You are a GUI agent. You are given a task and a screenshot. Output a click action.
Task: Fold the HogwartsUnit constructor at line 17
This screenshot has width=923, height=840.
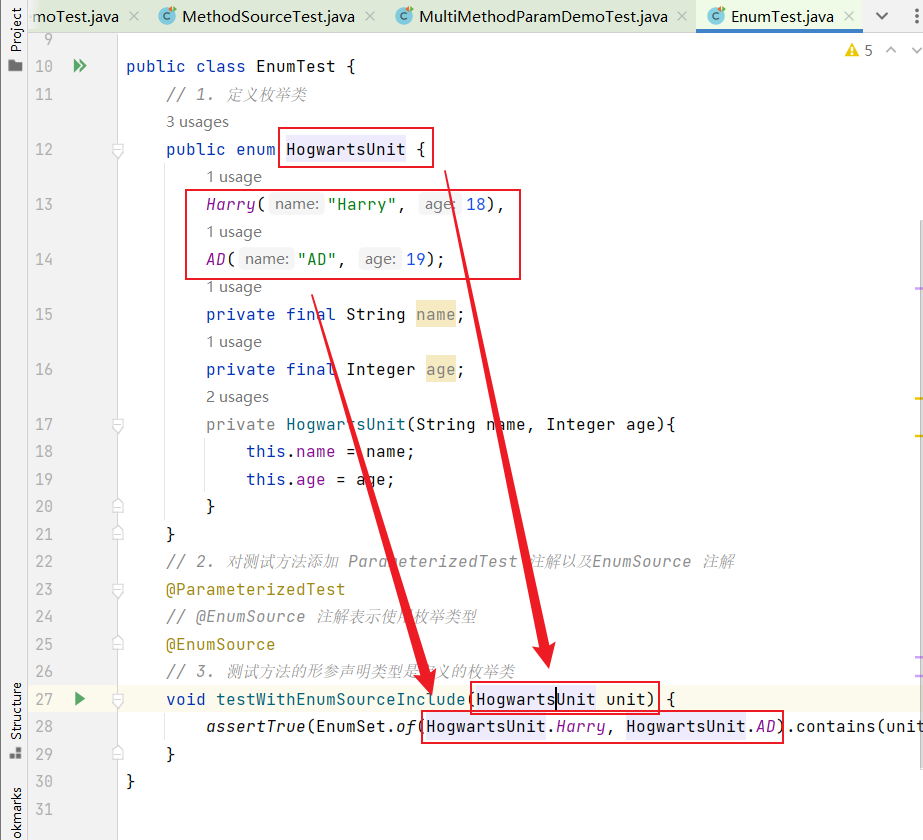(x=117, y=425)
